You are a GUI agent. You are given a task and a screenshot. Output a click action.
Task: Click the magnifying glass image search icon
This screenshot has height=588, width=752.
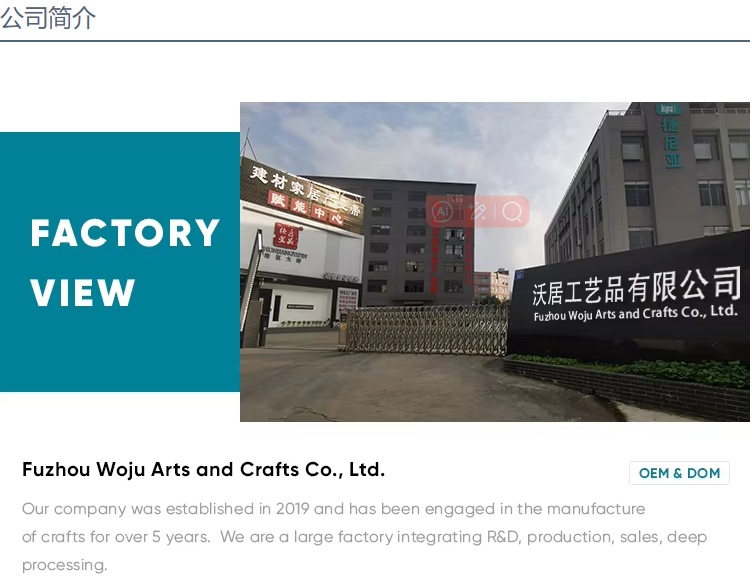[512, 211]
